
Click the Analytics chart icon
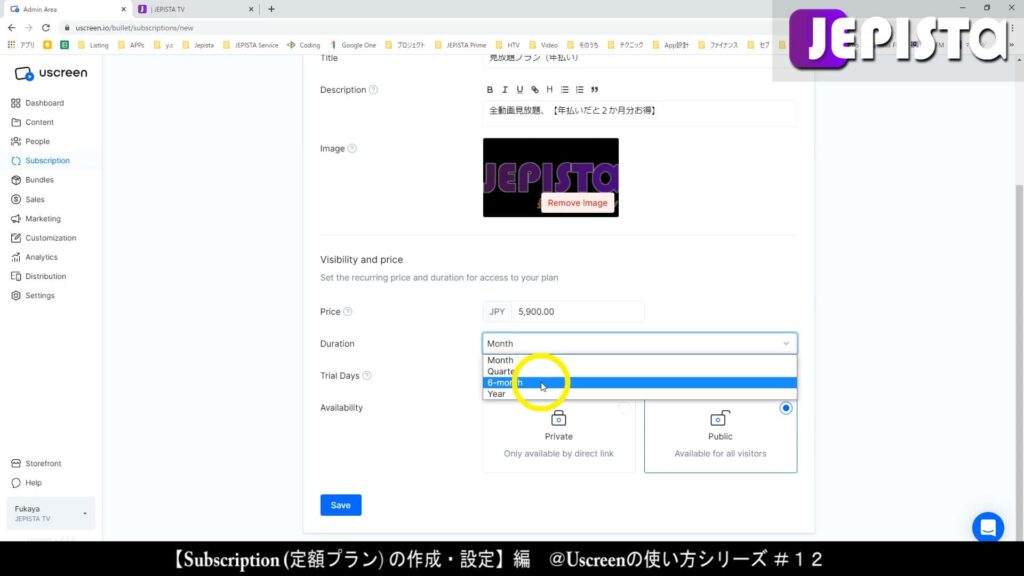[16, 257]
